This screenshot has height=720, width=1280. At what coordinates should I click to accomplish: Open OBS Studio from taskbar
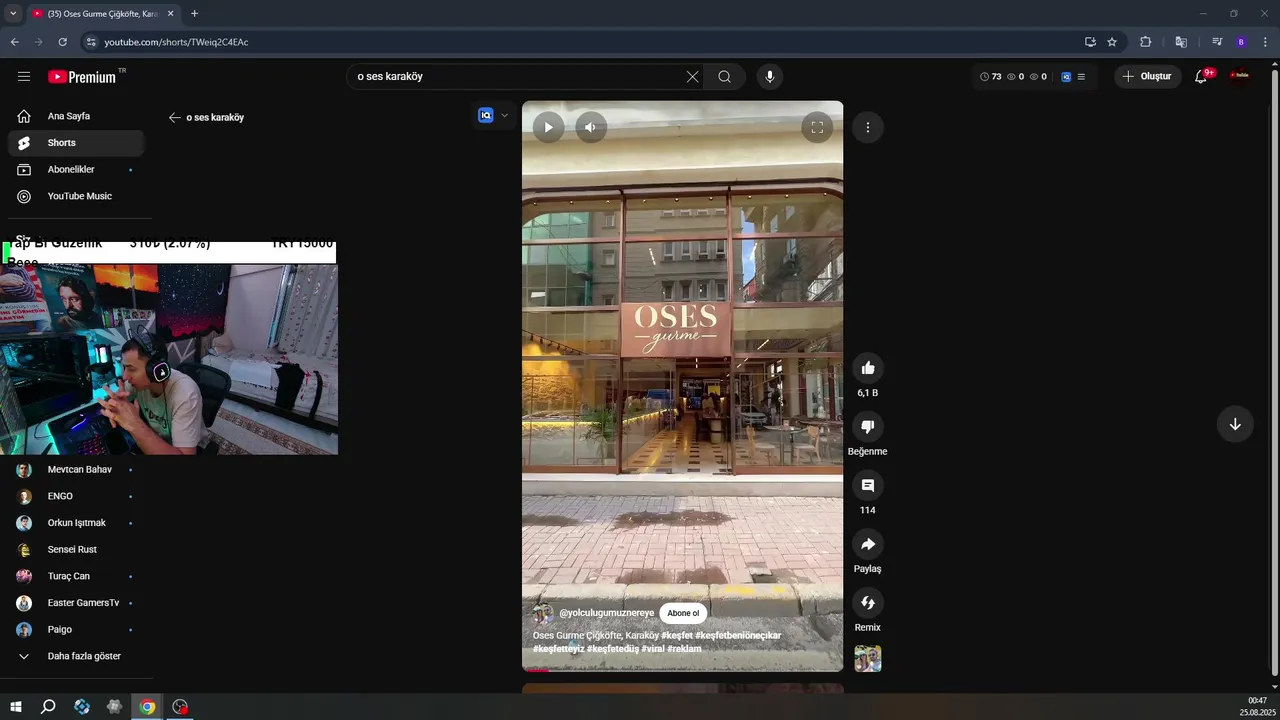pyautogui.click(x=180, y=707)
